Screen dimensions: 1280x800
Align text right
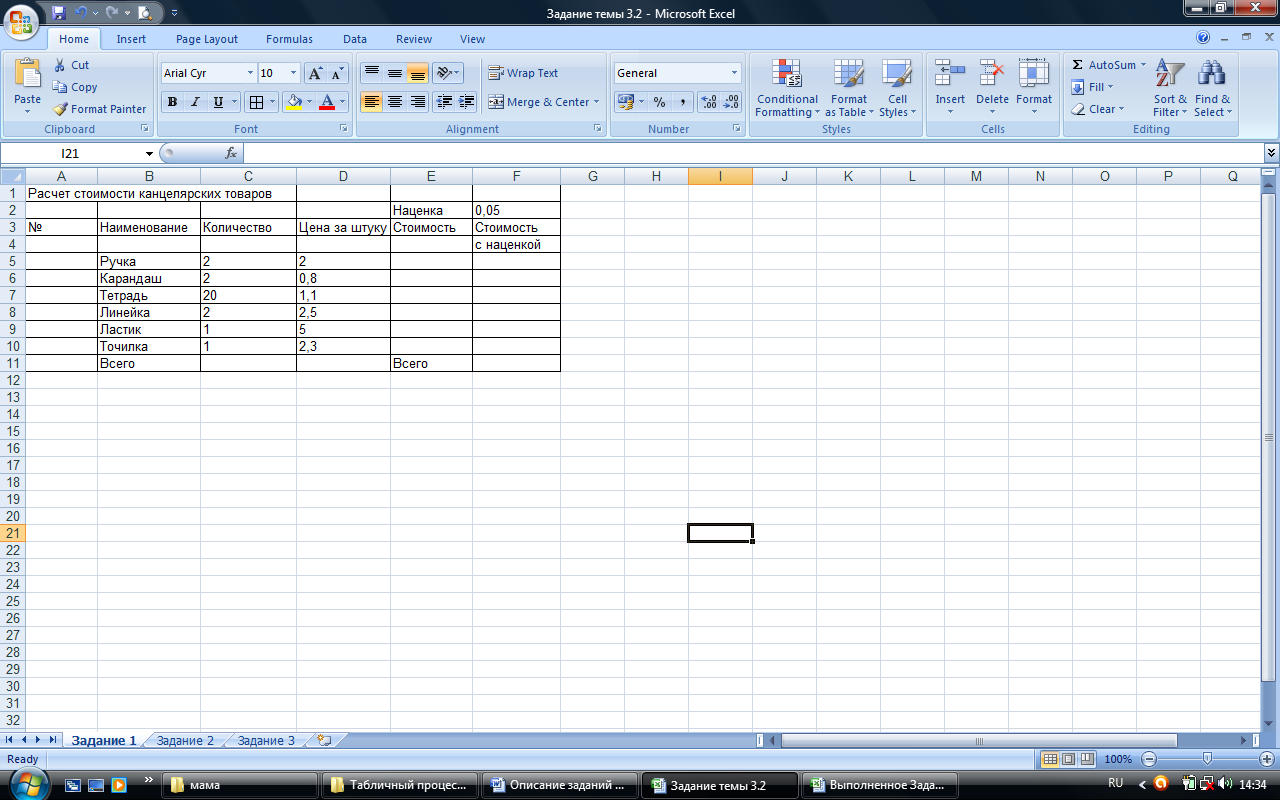(x=417, y=102)
